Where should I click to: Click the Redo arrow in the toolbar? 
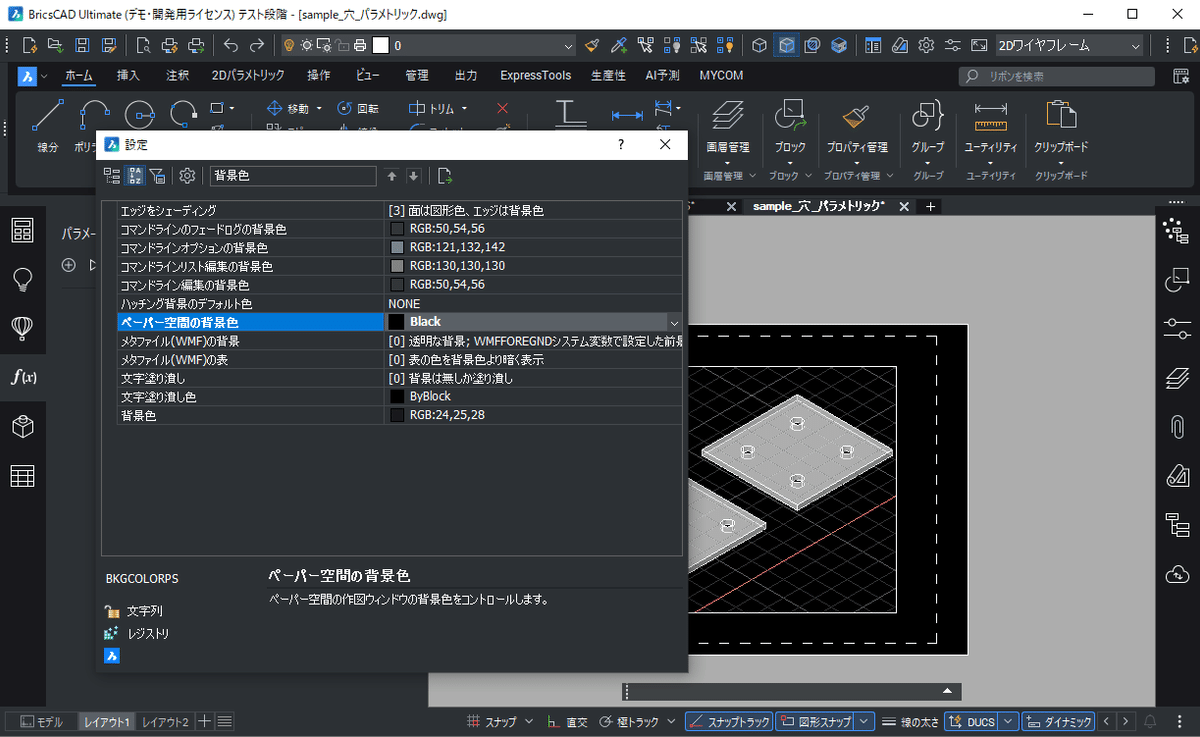tap(257, 45)
